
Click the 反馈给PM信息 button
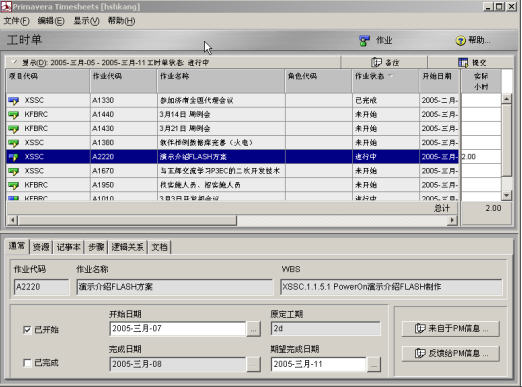point(451,353)
